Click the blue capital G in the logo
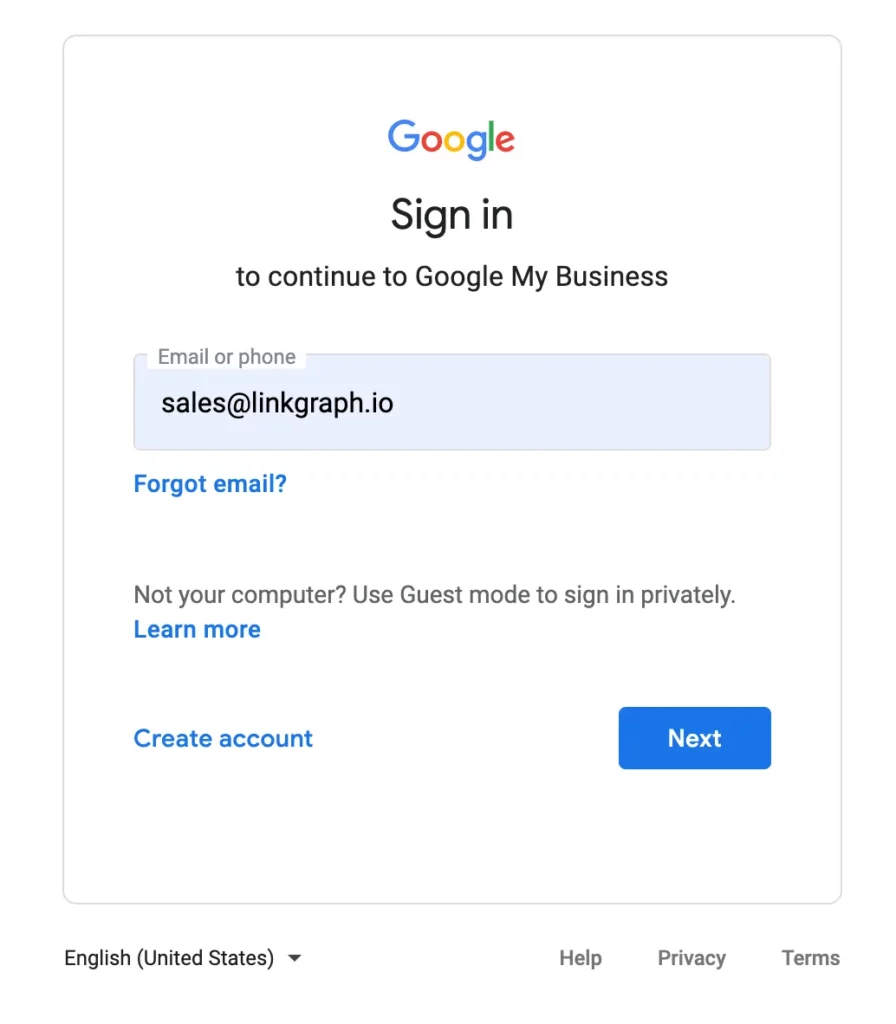This screenshot has height=1024, width=896. click(x=403, y=137)
